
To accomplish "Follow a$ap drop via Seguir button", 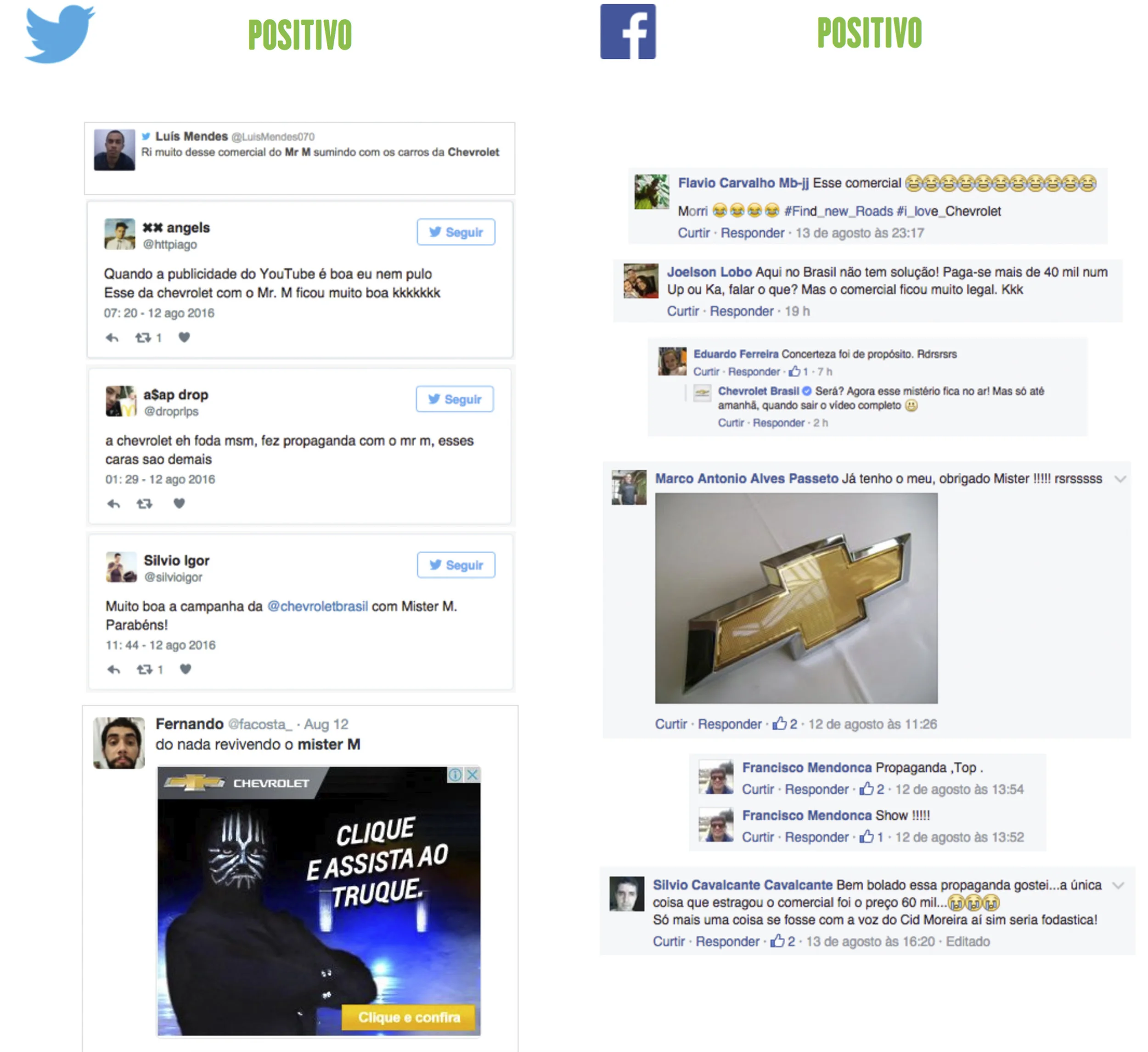I will [x=455, y=399].
